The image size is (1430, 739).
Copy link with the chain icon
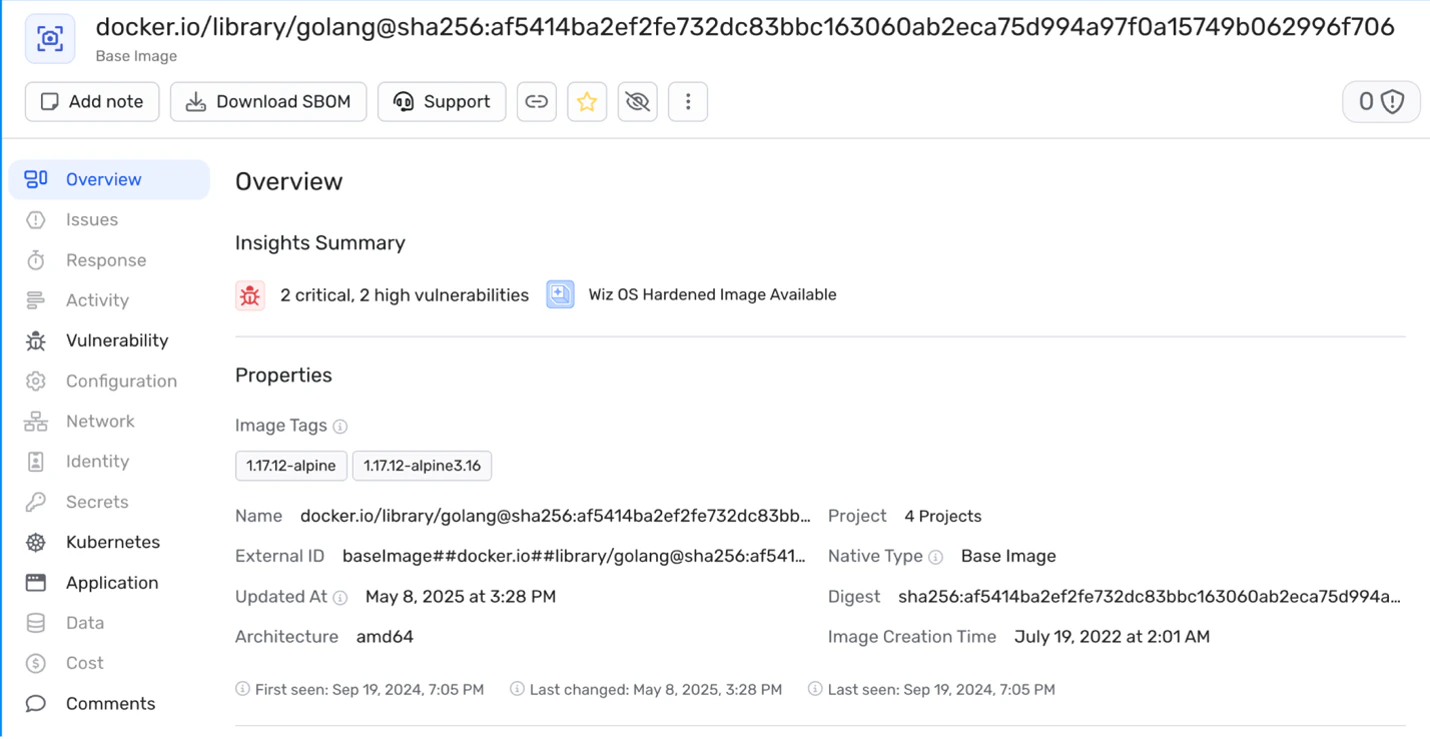(537, 101)
